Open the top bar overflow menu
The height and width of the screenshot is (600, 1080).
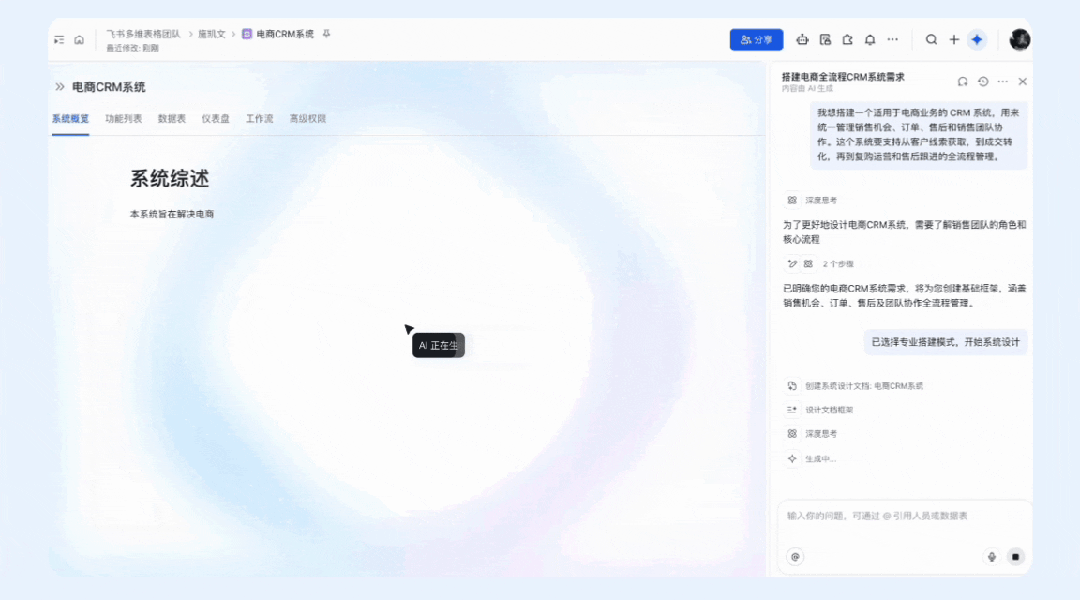(893, 40)
